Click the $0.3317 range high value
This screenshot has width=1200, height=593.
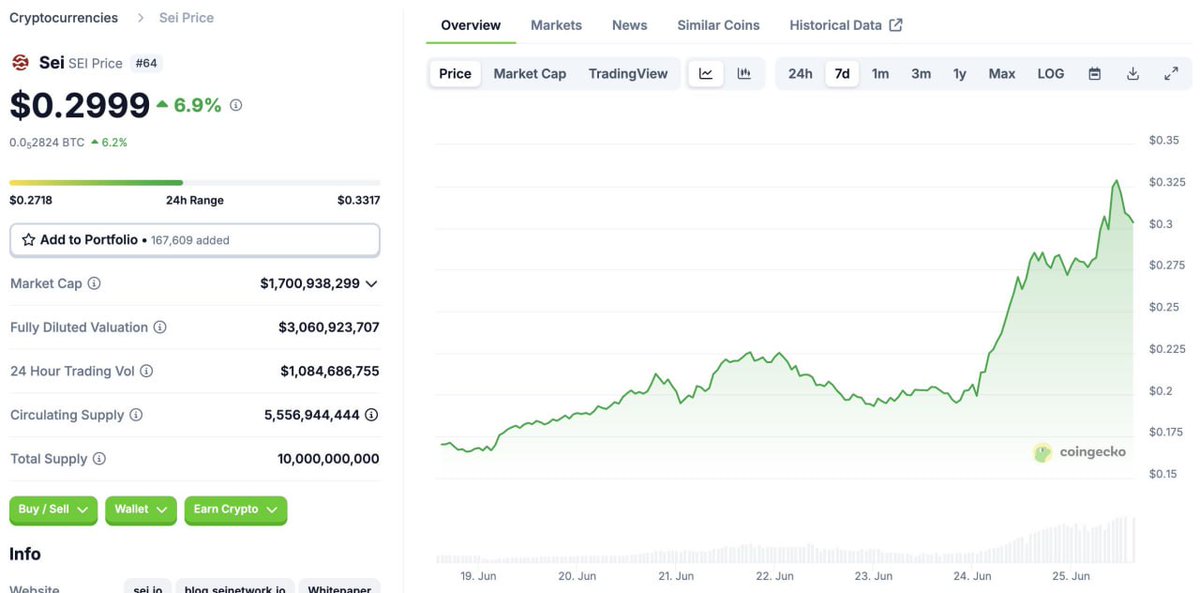(358, 200)
